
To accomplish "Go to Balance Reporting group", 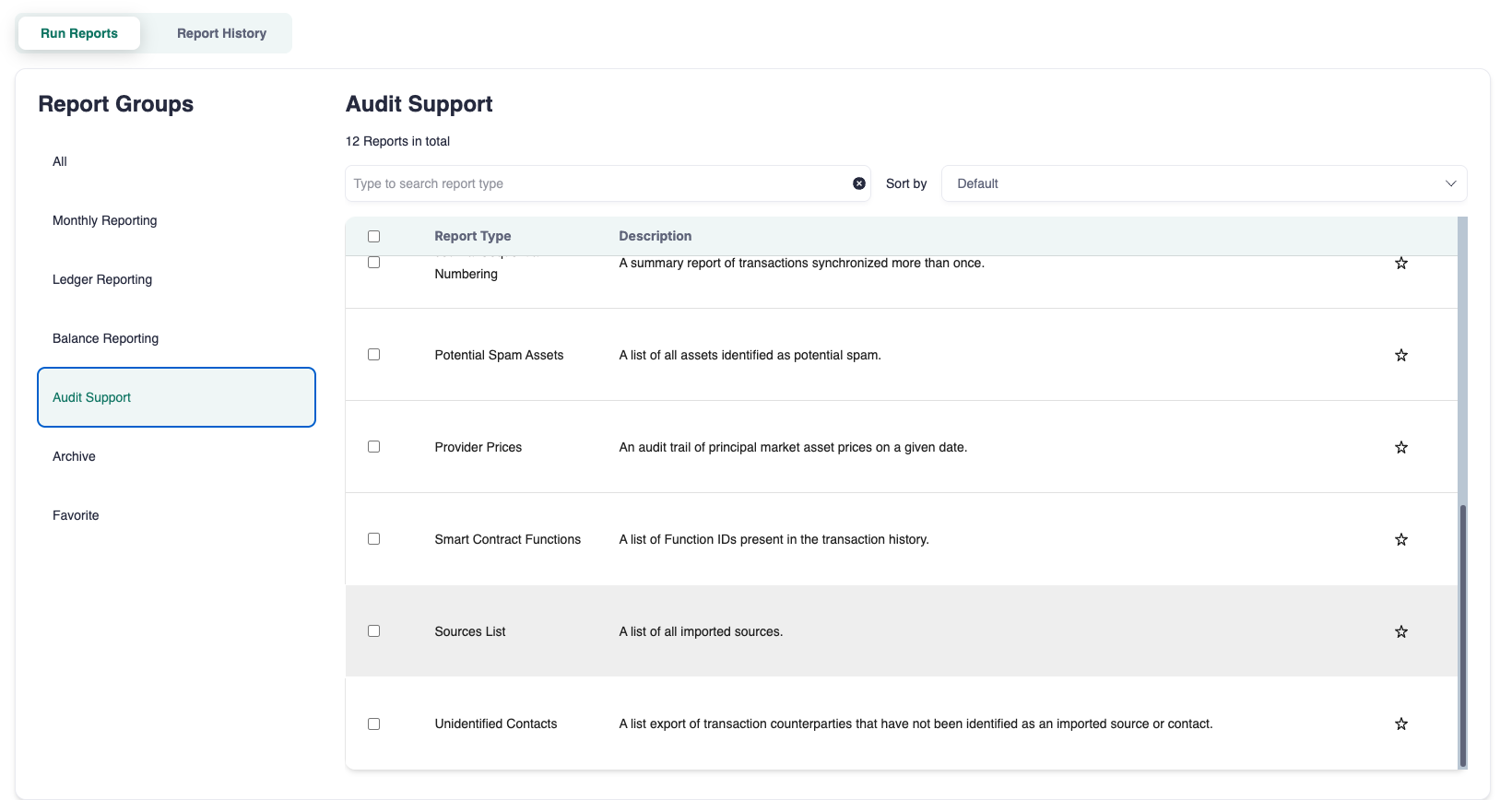I will (105, 338).
